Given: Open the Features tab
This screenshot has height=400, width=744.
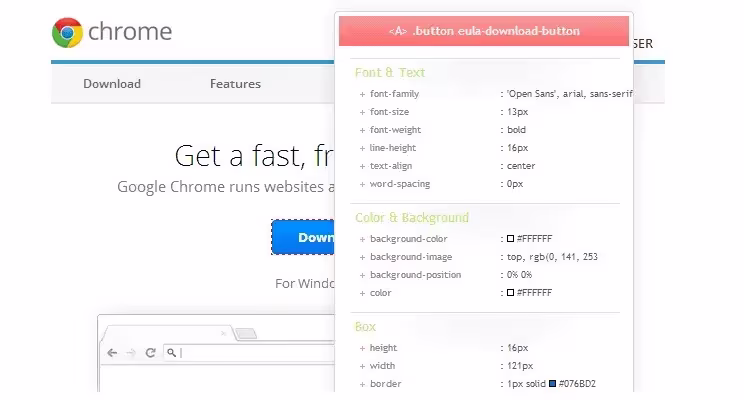Looking at the screenshot, I should click(235, 84).
